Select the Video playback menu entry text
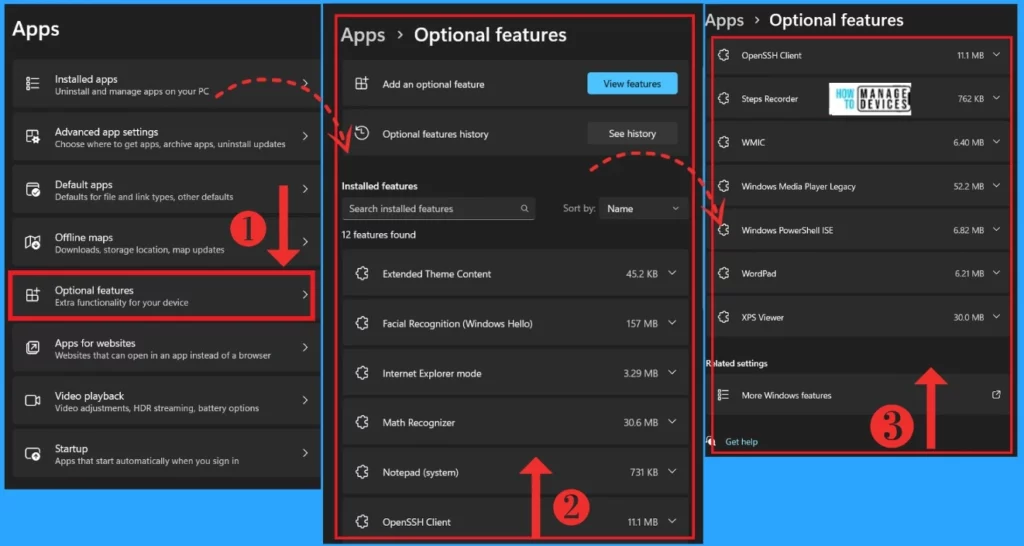Image resolution: width=1024 pixels, height=546 pixels. pos(89,396)
